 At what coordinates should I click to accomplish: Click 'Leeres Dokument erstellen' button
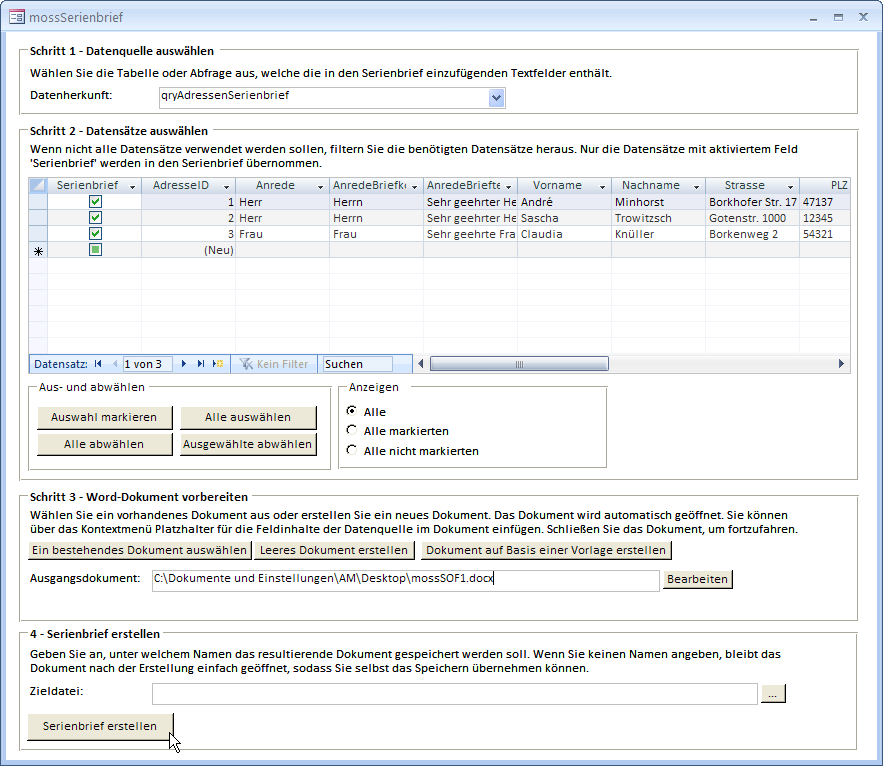334,550
